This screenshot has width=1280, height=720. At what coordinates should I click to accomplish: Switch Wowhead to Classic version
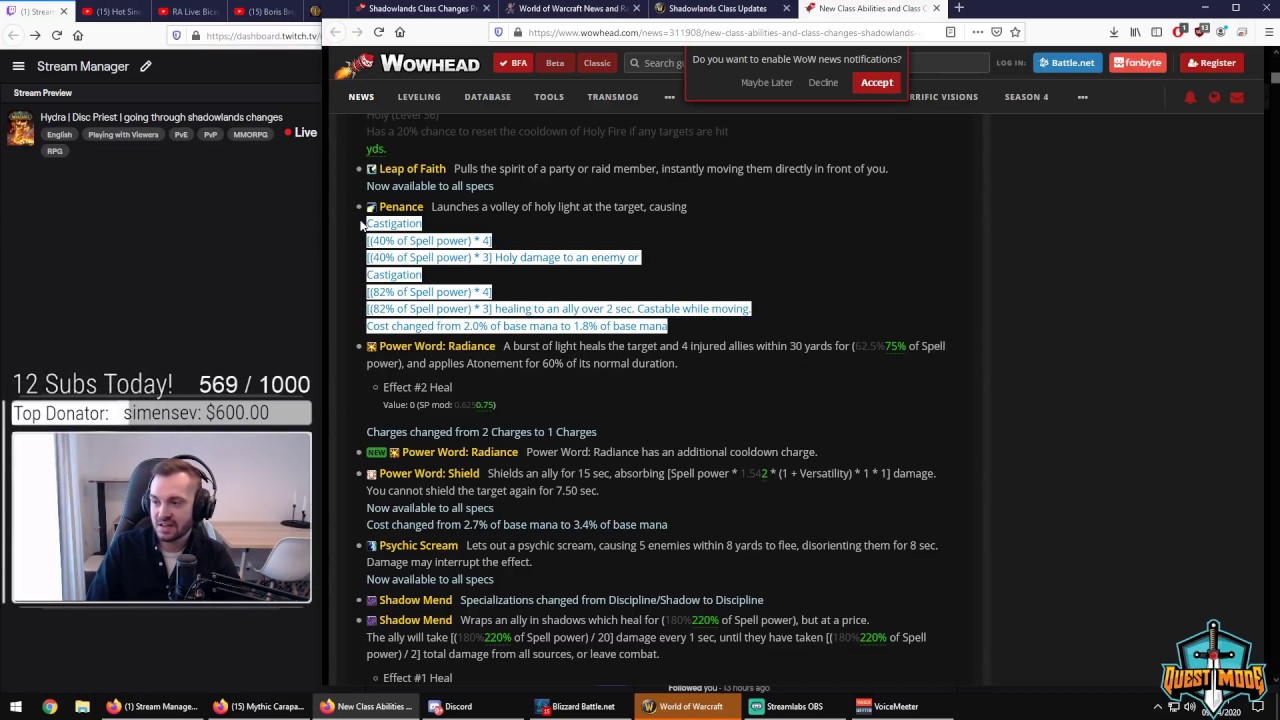[597, 63]
